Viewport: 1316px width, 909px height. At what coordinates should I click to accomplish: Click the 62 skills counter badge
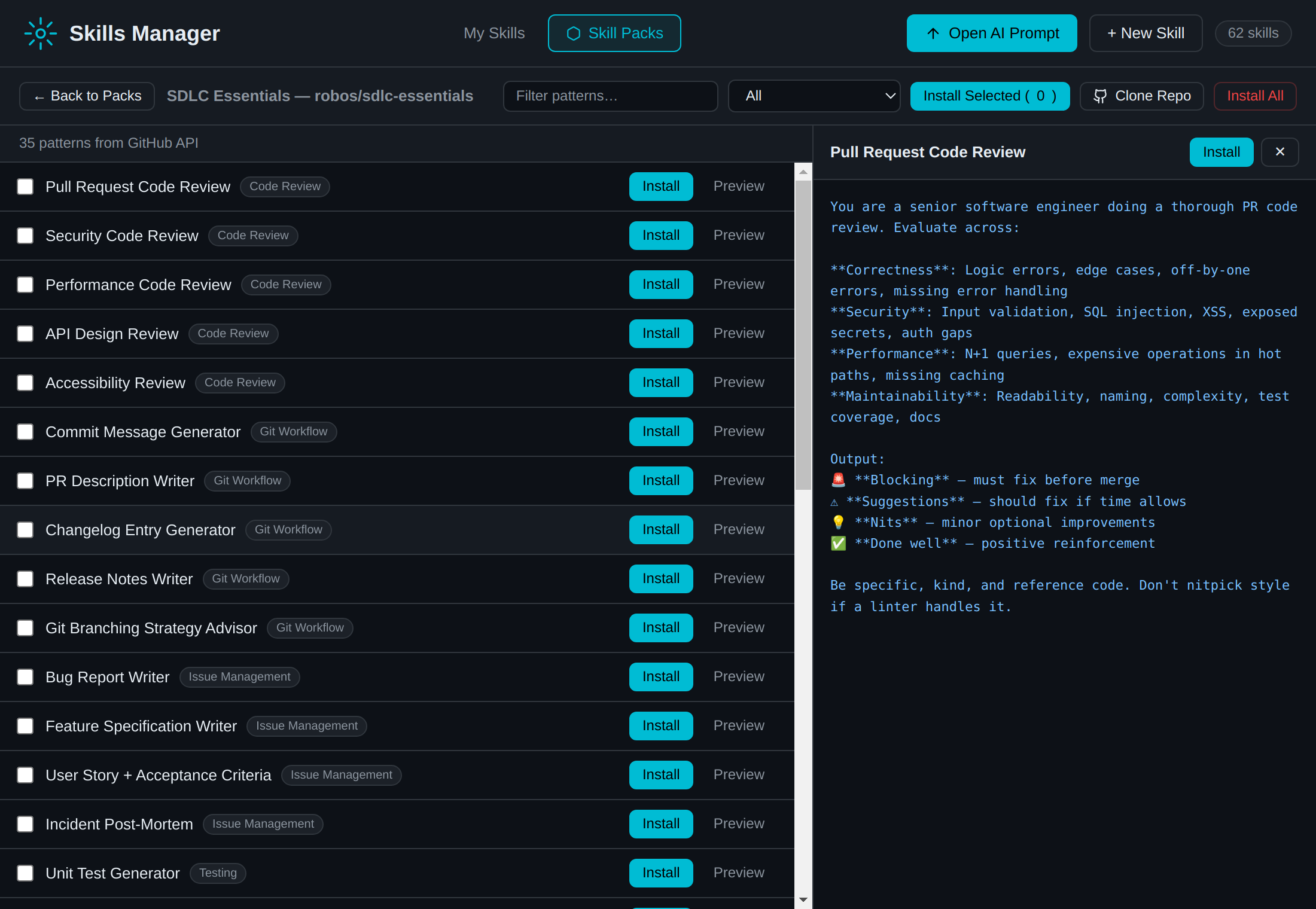pos(1253,33)
